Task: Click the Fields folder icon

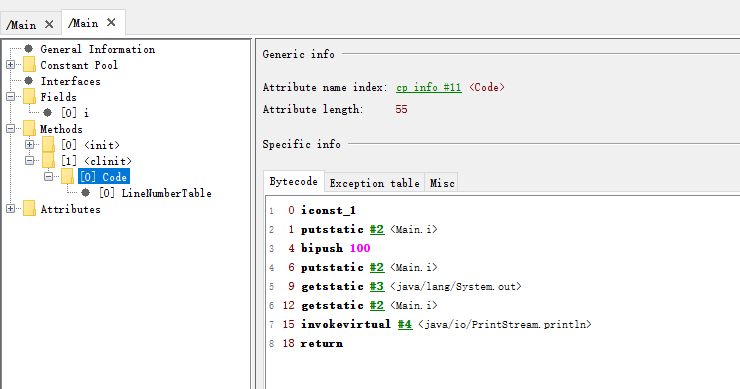Action: (29, 97)
